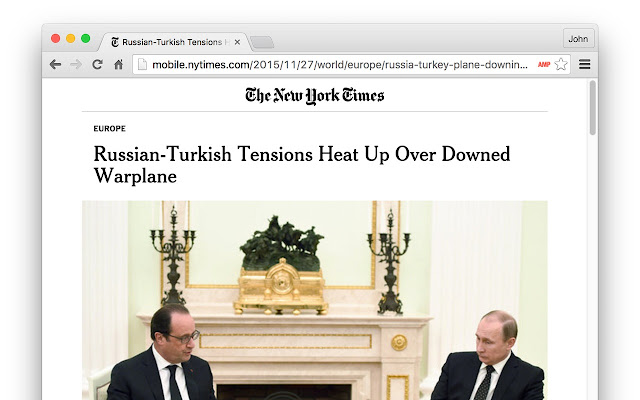Click the red AMP extension icon
The width and height of the screenshot is (640, 400).
coord(544,64)
